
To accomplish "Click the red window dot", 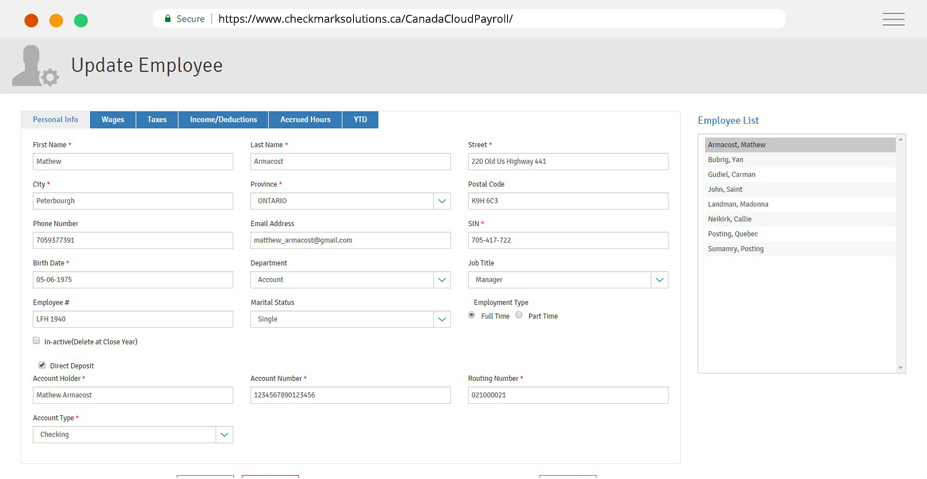I will tap(31, 20).
